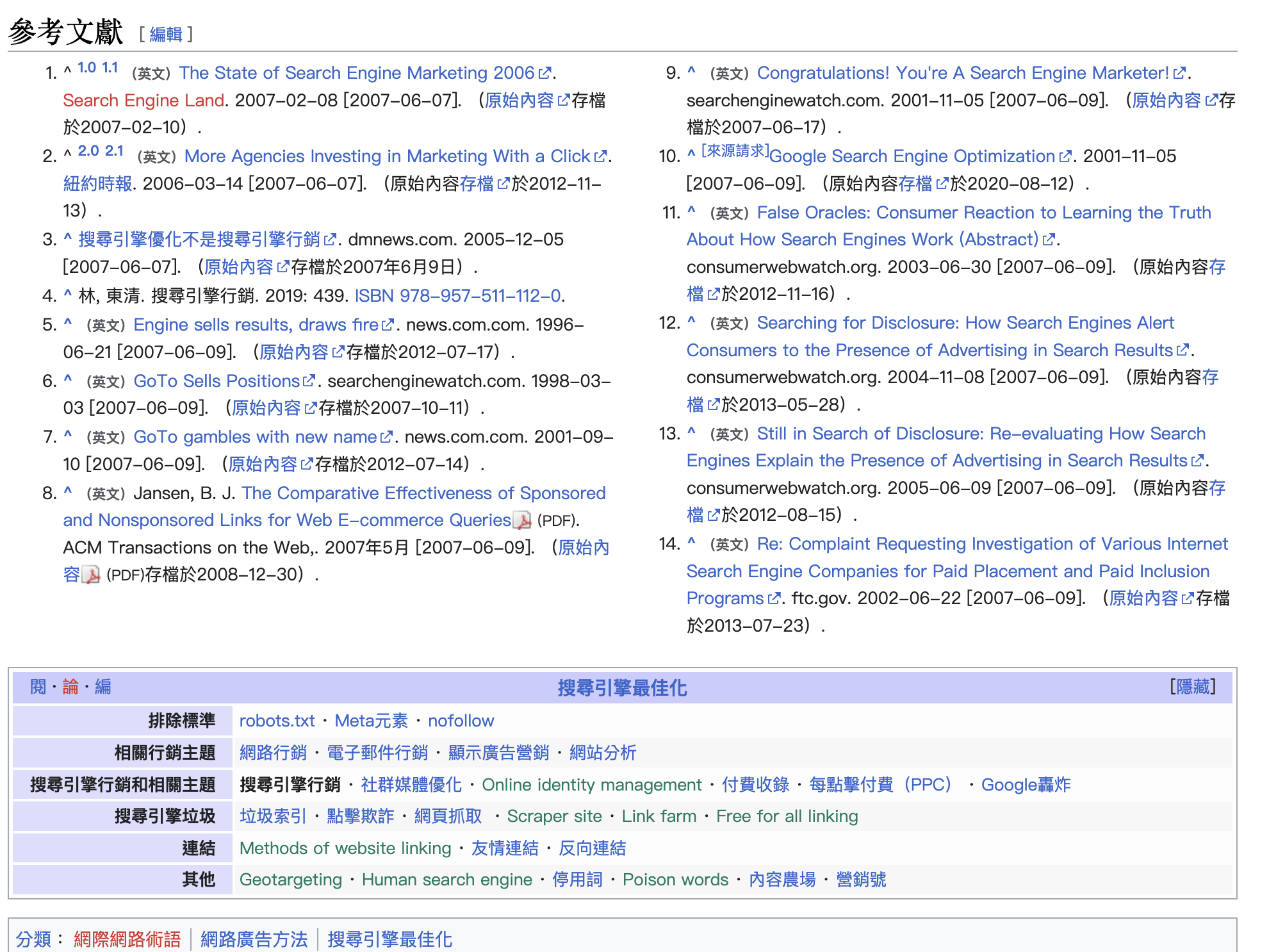Click caret back-link of reference 6

point(68,380)
